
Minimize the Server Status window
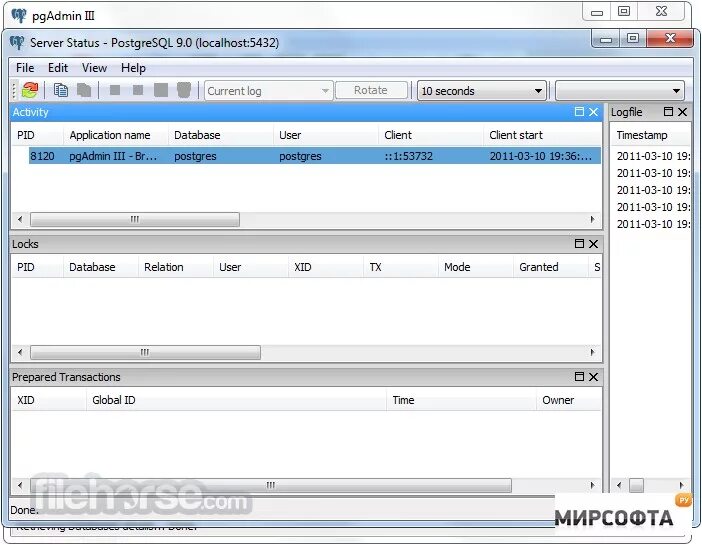pyautogui.click(x=606, y=39)
